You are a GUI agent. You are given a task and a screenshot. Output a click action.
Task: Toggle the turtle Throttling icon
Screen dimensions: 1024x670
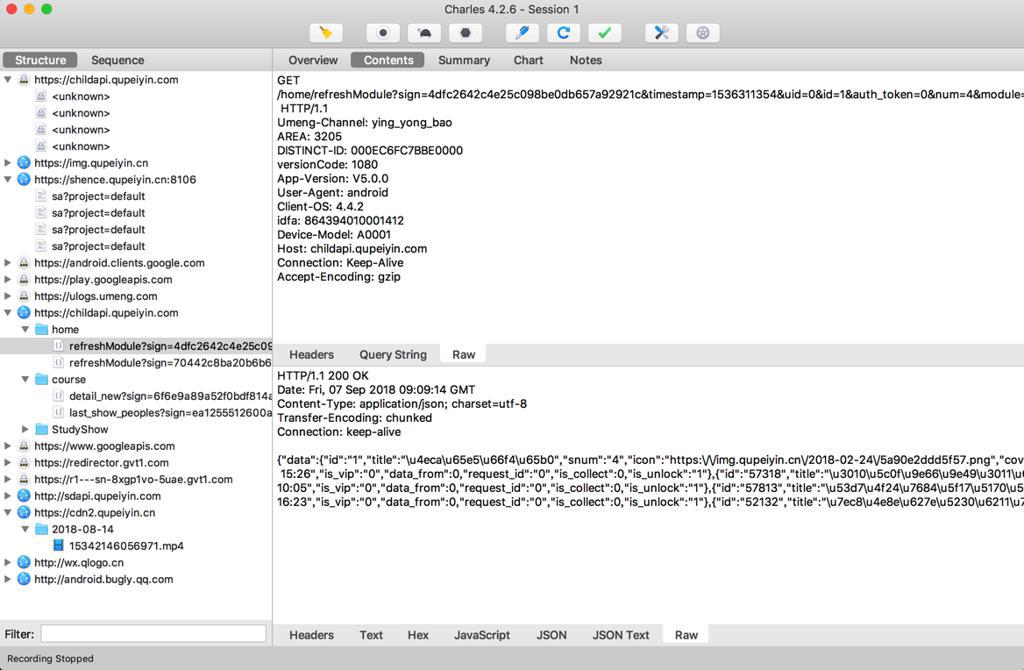(424, 33)
